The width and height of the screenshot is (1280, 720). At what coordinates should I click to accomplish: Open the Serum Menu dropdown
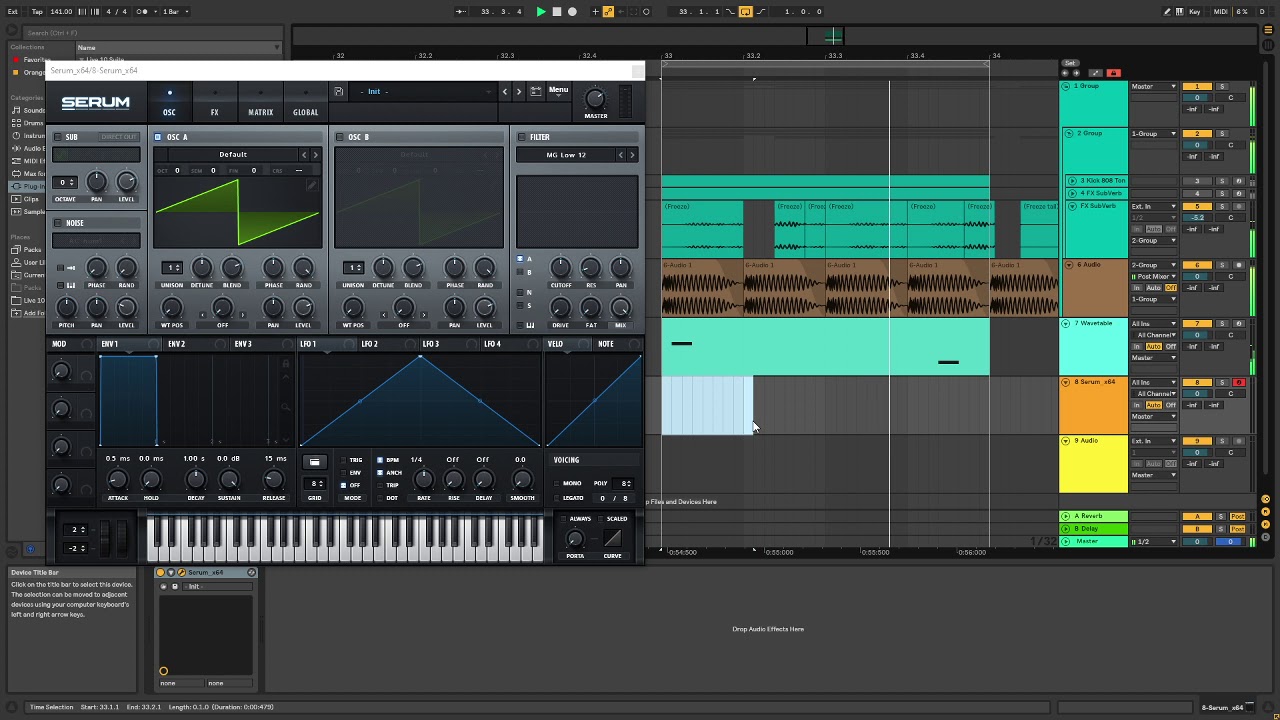(558, 91)
